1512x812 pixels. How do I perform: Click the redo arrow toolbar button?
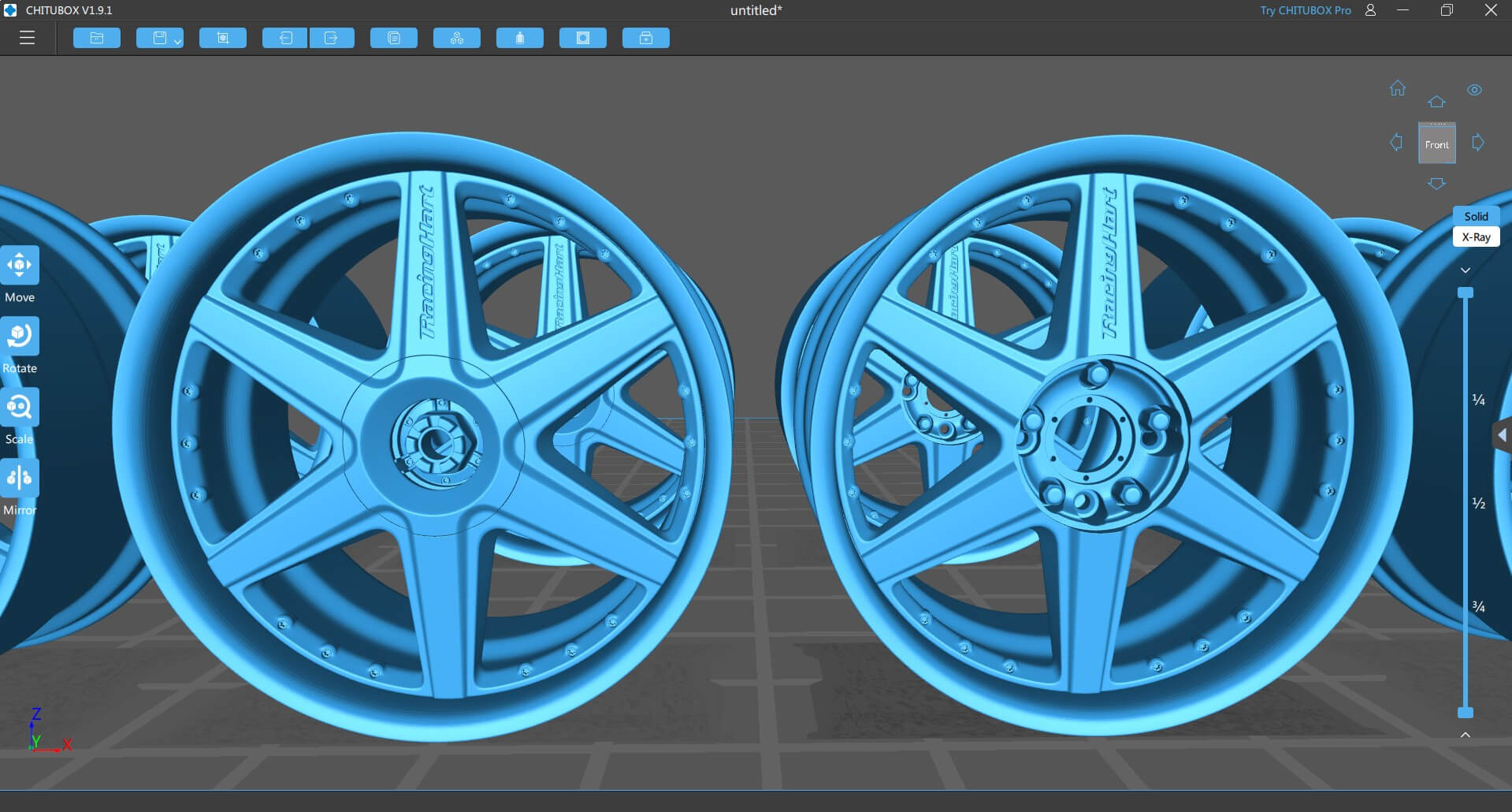332,38
